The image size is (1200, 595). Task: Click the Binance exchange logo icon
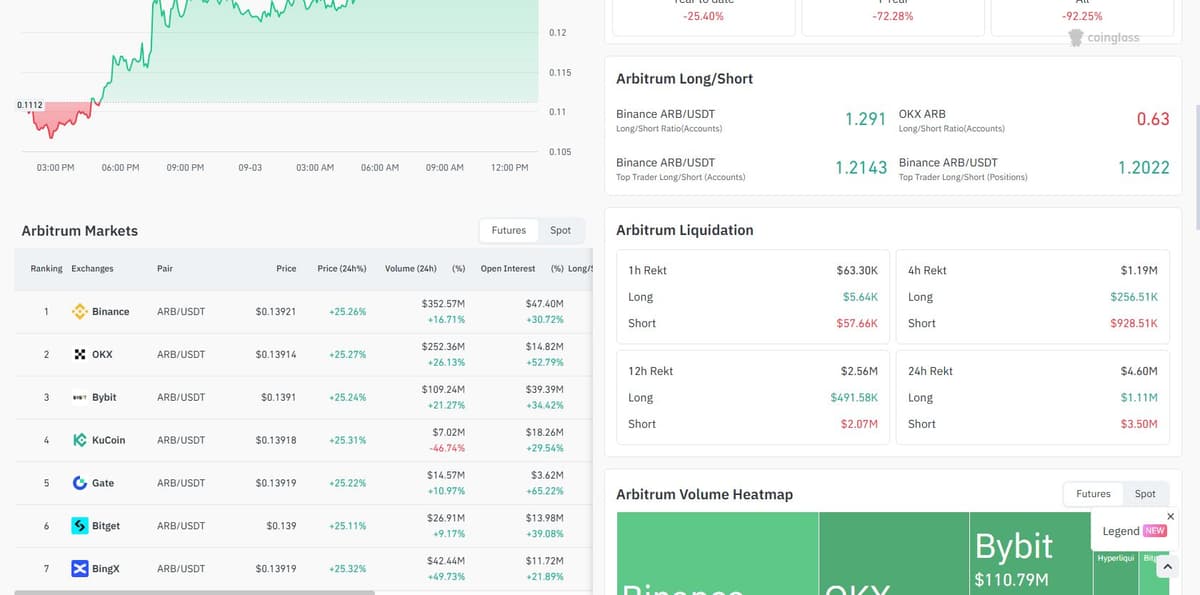[80, 312]
